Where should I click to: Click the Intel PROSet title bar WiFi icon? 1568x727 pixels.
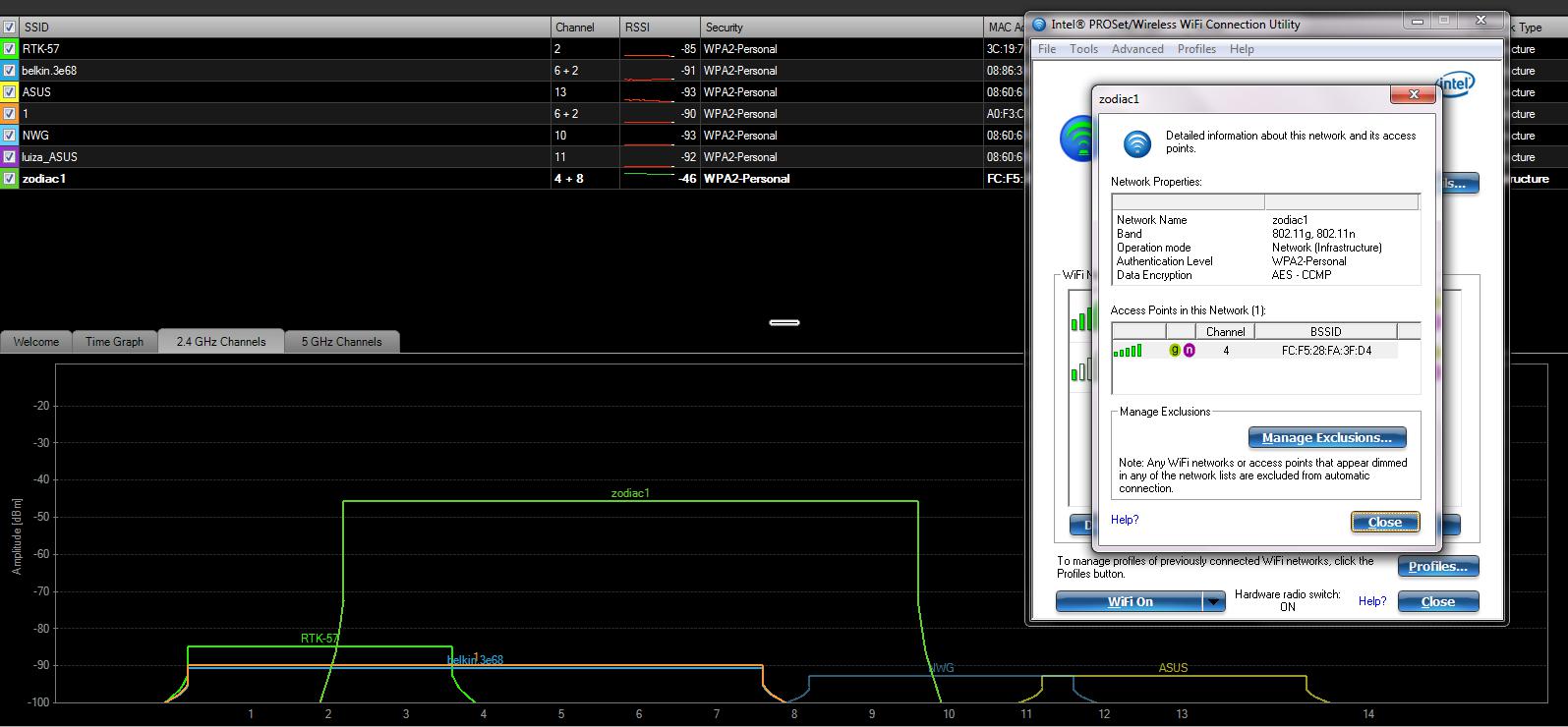1039,25
